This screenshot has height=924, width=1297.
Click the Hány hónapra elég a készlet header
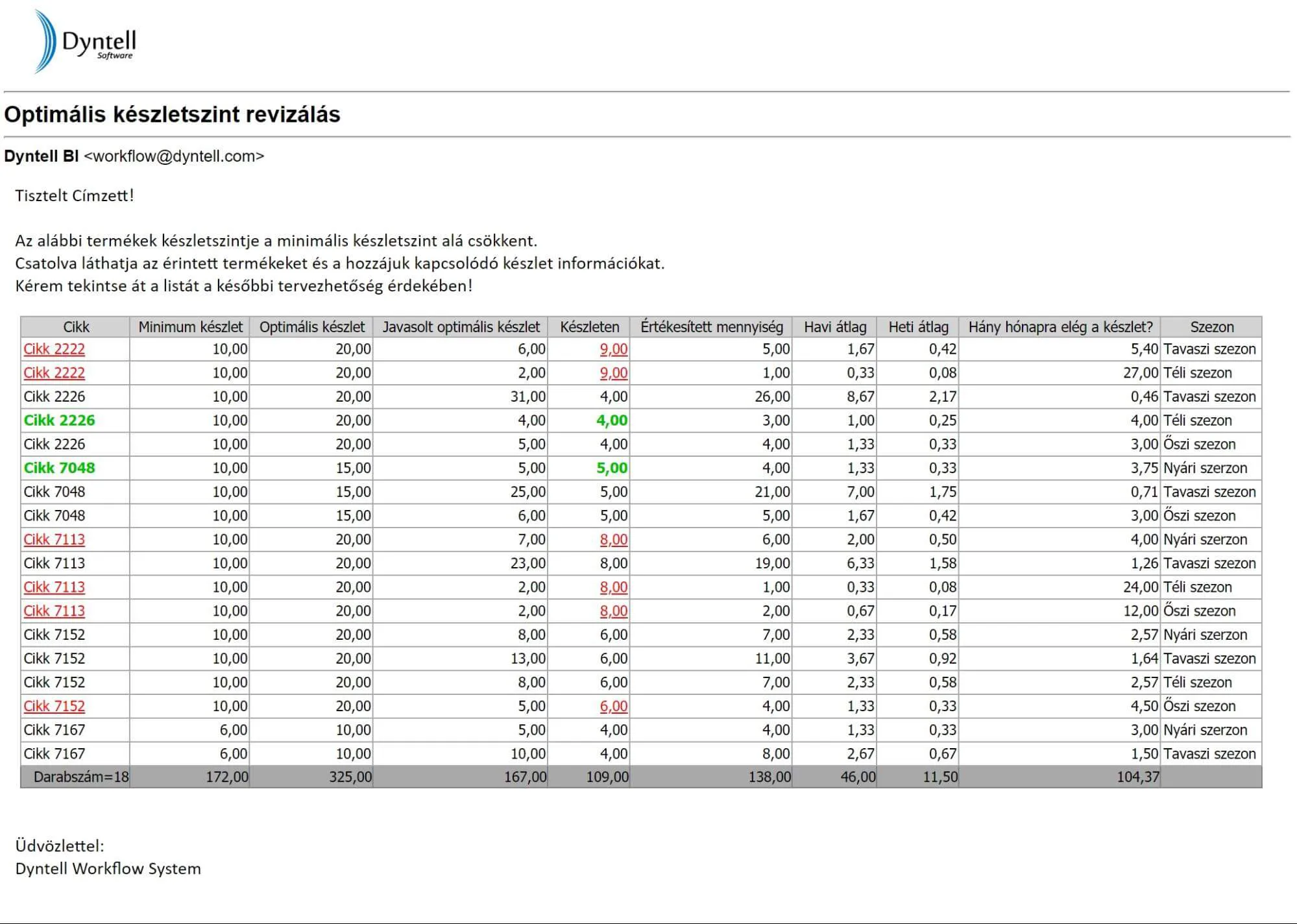1060,327
